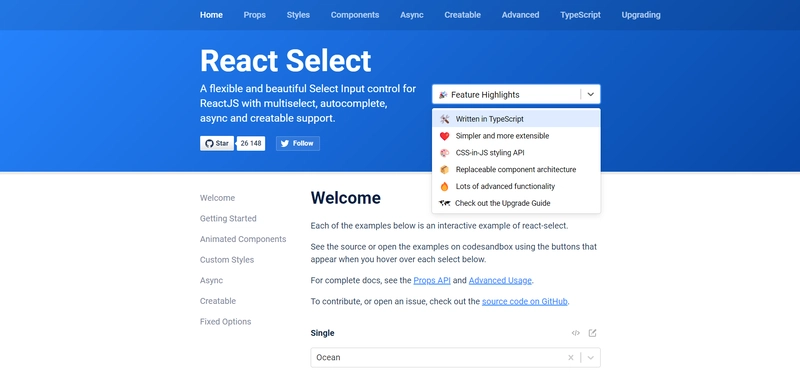Click the artist palette icon
The width and height of the screenshot is (800, 375).
coord(444,153)
